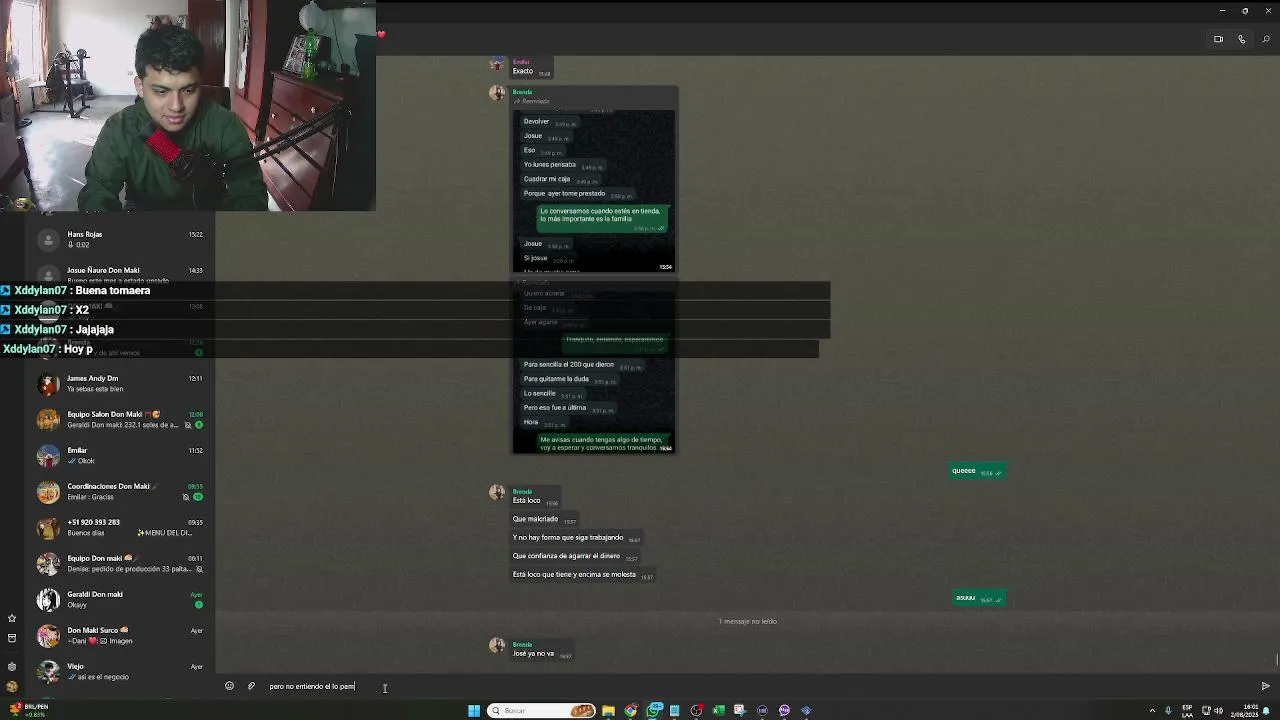Open the James Andy Dm chat
Screen dimensions: 1280x720
pyautogui.click(x=120, y=383)
